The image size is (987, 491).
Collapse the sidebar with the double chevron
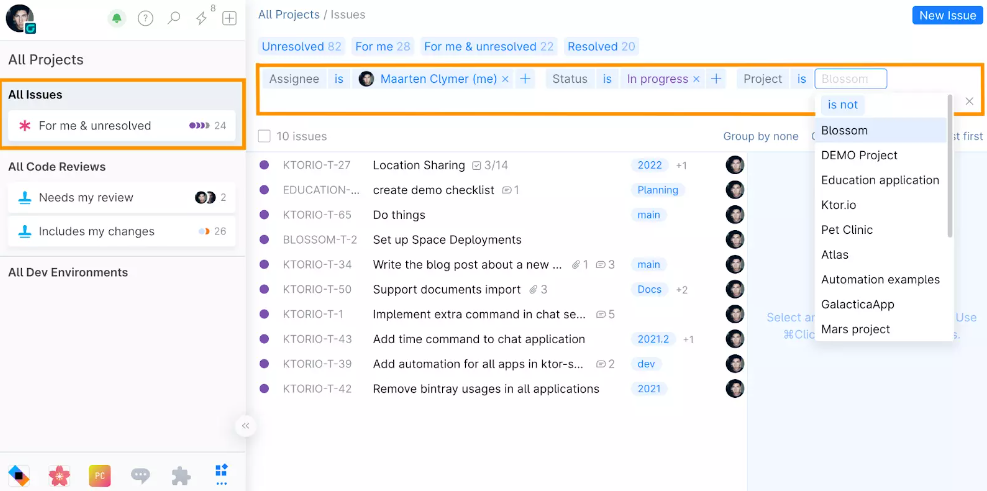pyautogui.click(x=245, y=426)
